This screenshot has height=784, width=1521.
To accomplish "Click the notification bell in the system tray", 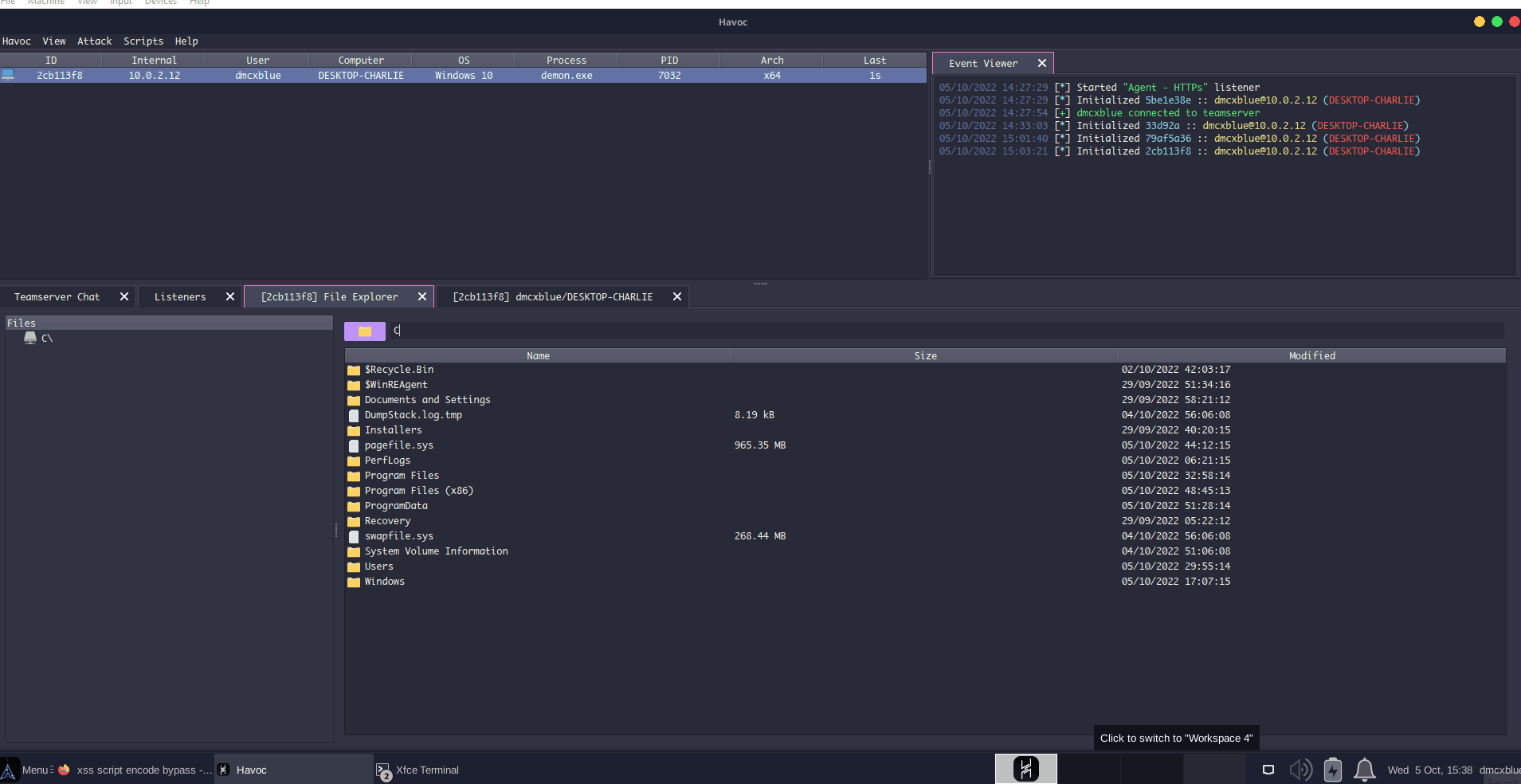I will tap(1364, 770).
